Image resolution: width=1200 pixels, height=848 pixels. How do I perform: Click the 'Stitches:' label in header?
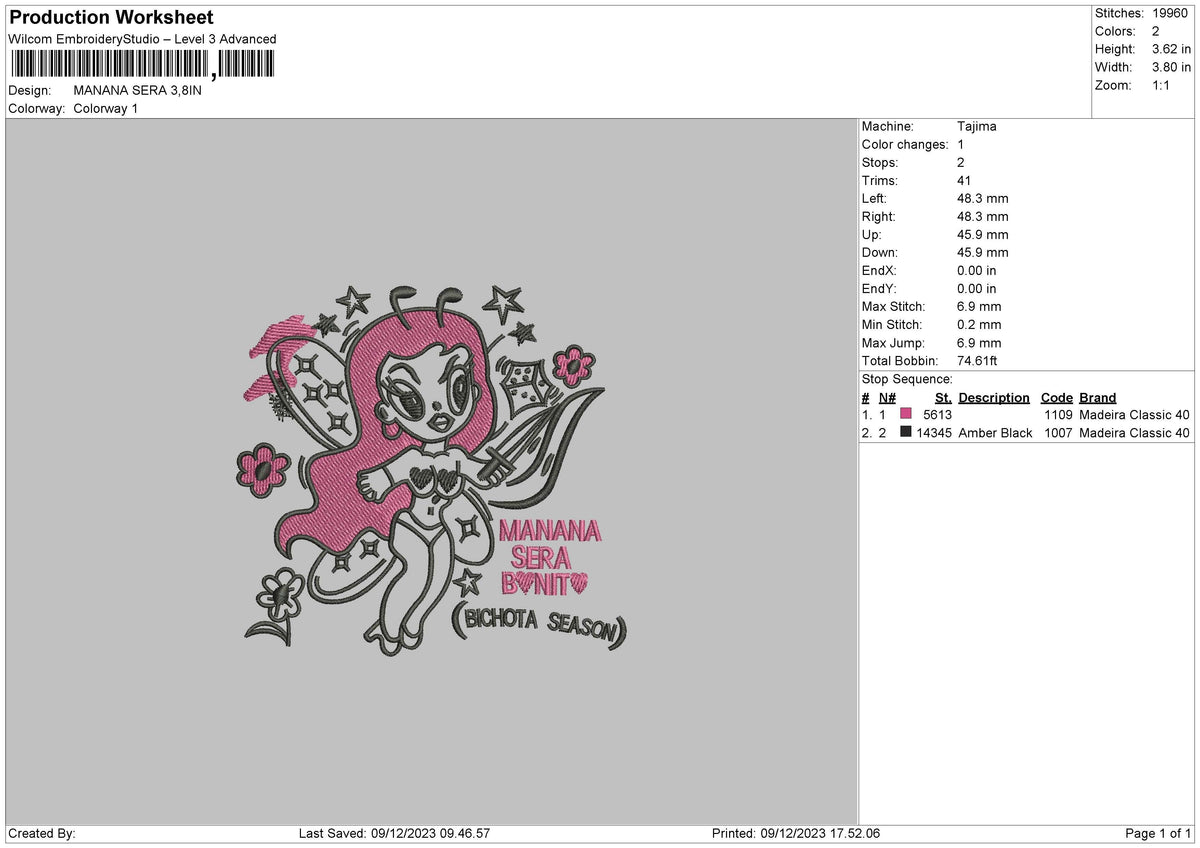coord(1119,13)
